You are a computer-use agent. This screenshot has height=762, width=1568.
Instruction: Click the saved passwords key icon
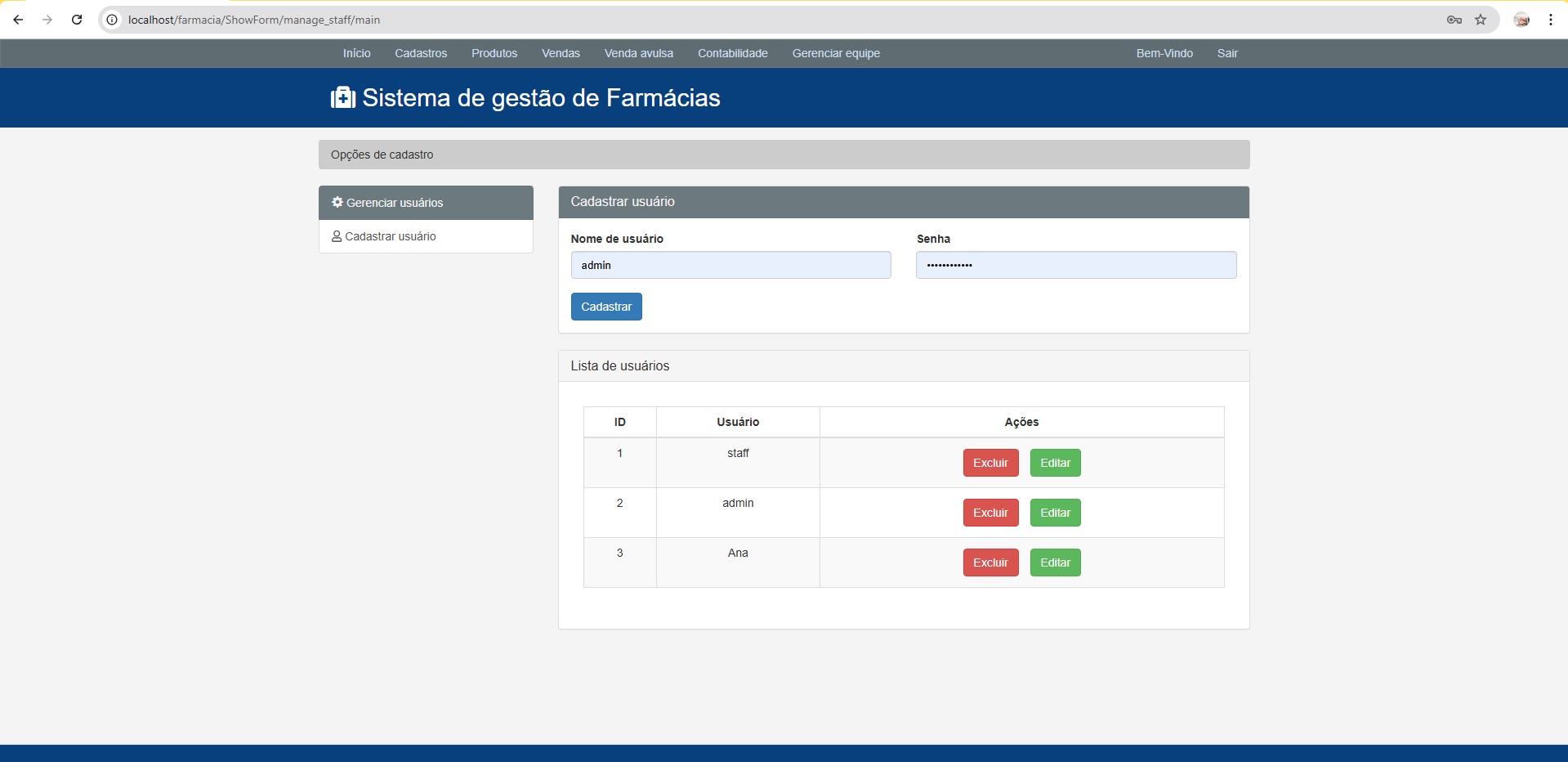pos(1454,20)
